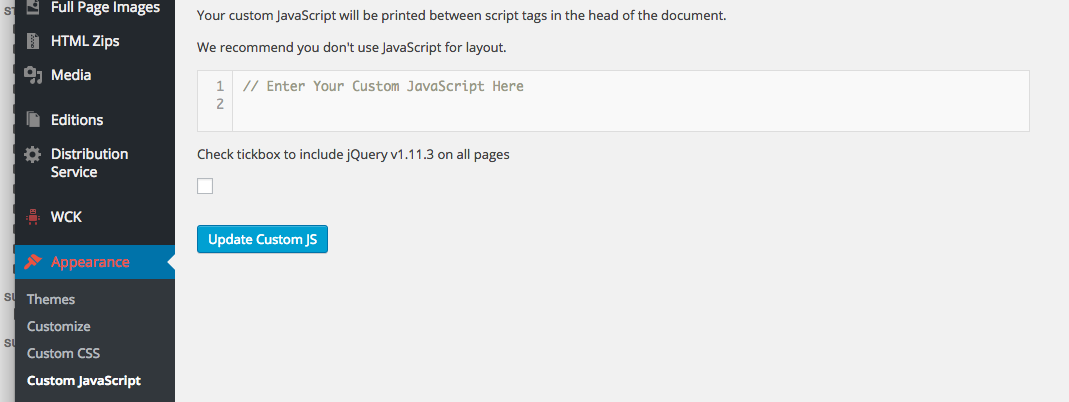Select the HTML Zips menu label
Image resolution: width=1069 pixels, height=402 pixels.
click(x=85, y=41)
